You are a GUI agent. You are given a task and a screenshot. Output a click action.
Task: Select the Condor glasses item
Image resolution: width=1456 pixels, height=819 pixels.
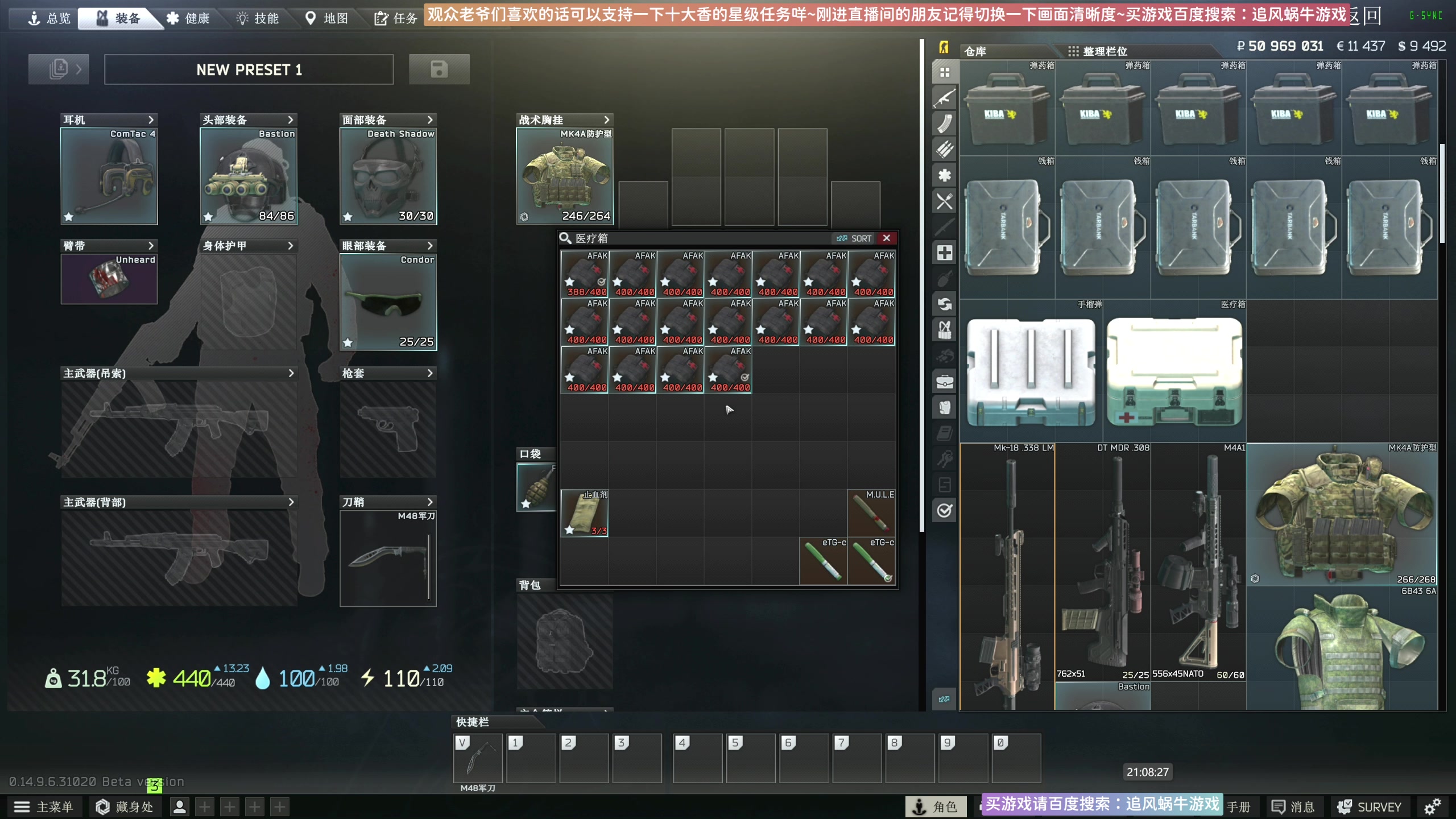(388, 302)
